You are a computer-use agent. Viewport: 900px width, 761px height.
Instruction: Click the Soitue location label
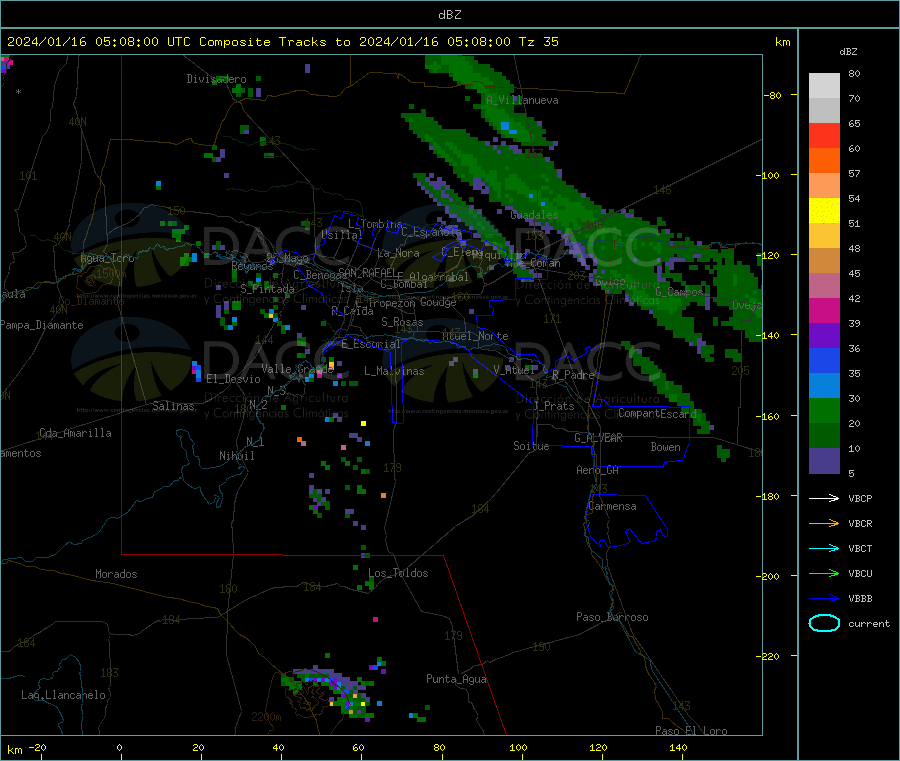pos(531,446)
